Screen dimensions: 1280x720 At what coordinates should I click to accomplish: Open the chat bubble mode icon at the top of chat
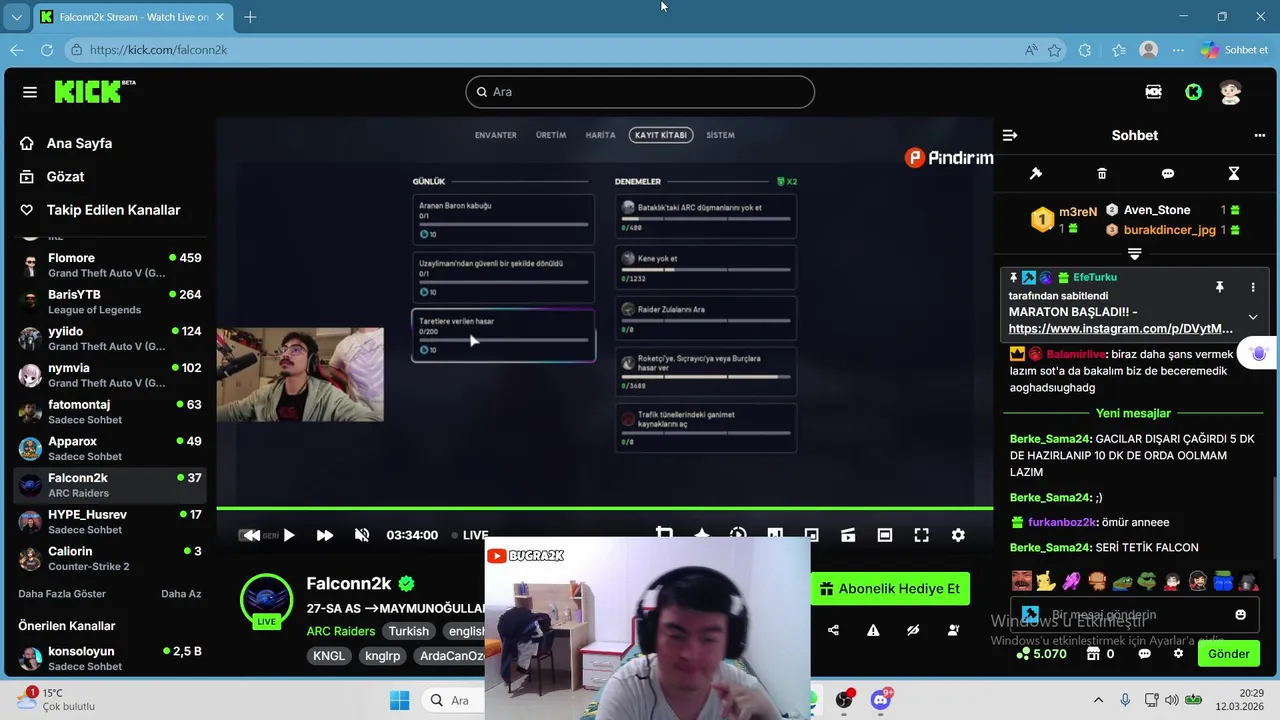[1168, 174]
